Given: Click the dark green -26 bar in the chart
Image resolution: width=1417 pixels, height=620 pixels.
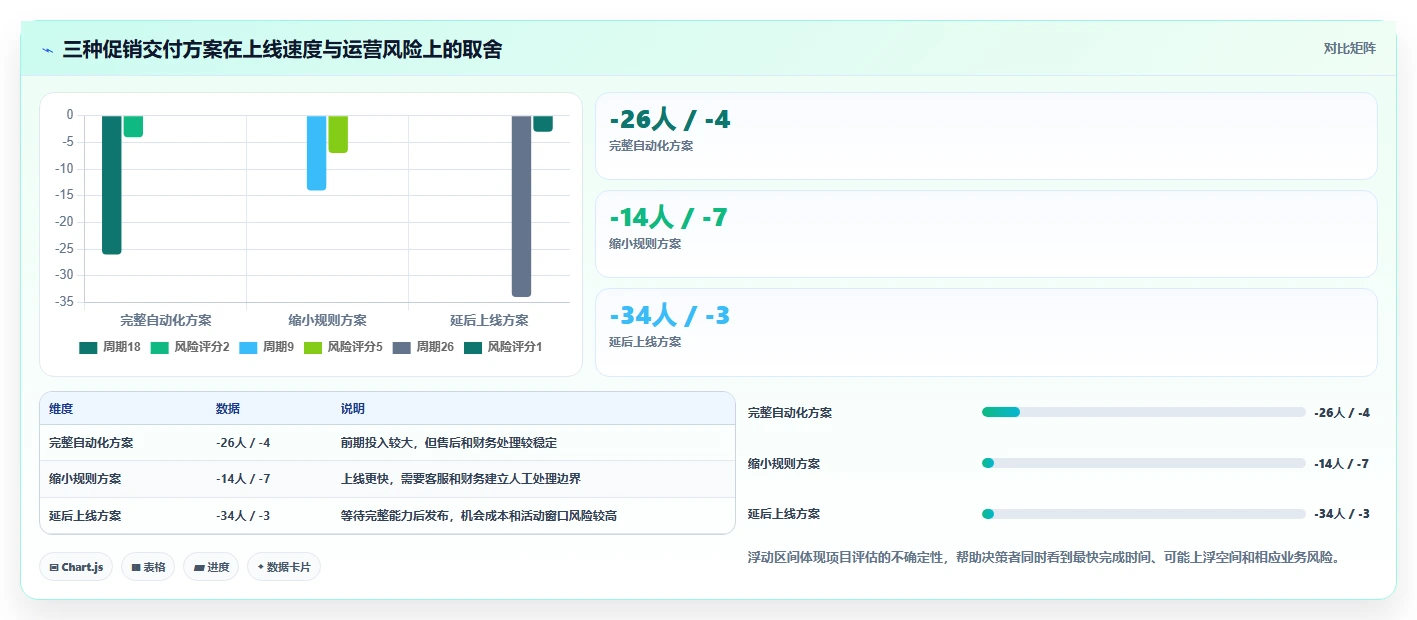Looking at the screenshot, I should [x=112, y=185].
